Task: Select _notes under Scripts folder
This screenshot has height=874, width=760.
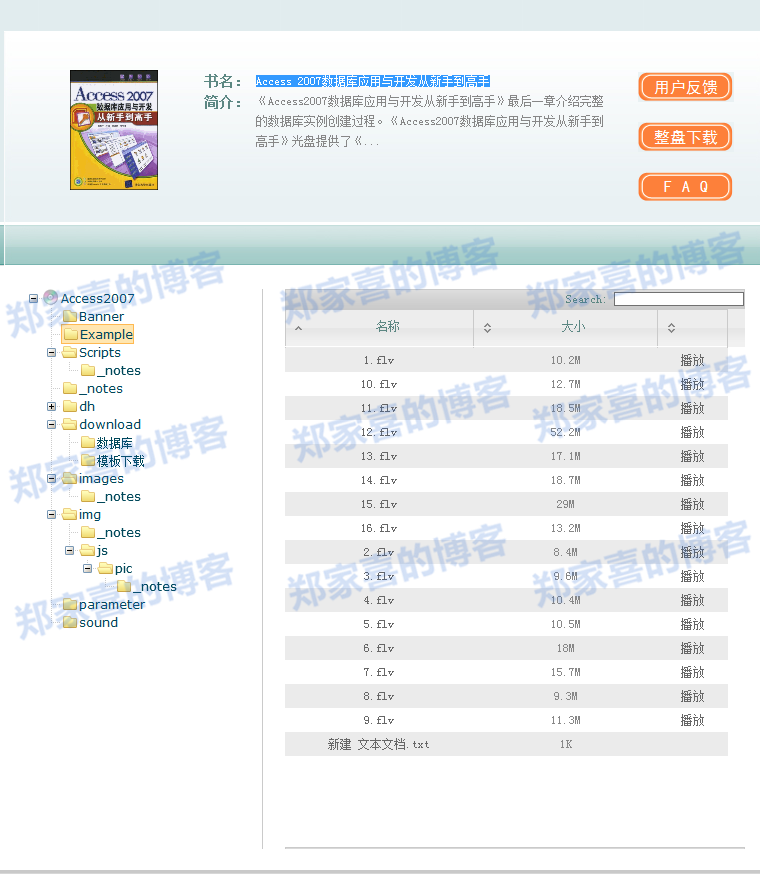Action: tap(119, 371)
